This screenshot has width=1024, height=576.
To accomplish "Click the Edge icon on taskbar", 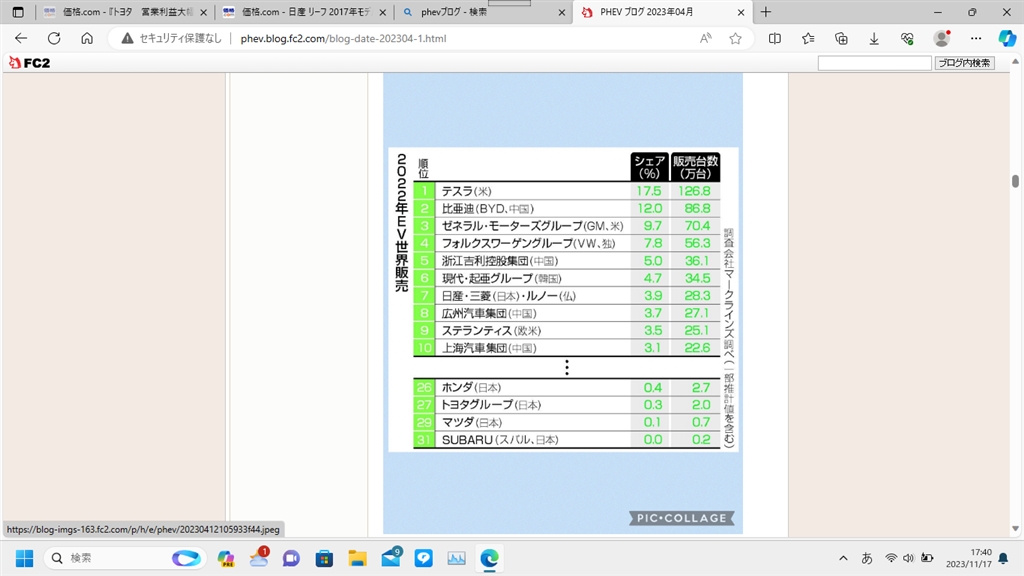I will point(489,558).
